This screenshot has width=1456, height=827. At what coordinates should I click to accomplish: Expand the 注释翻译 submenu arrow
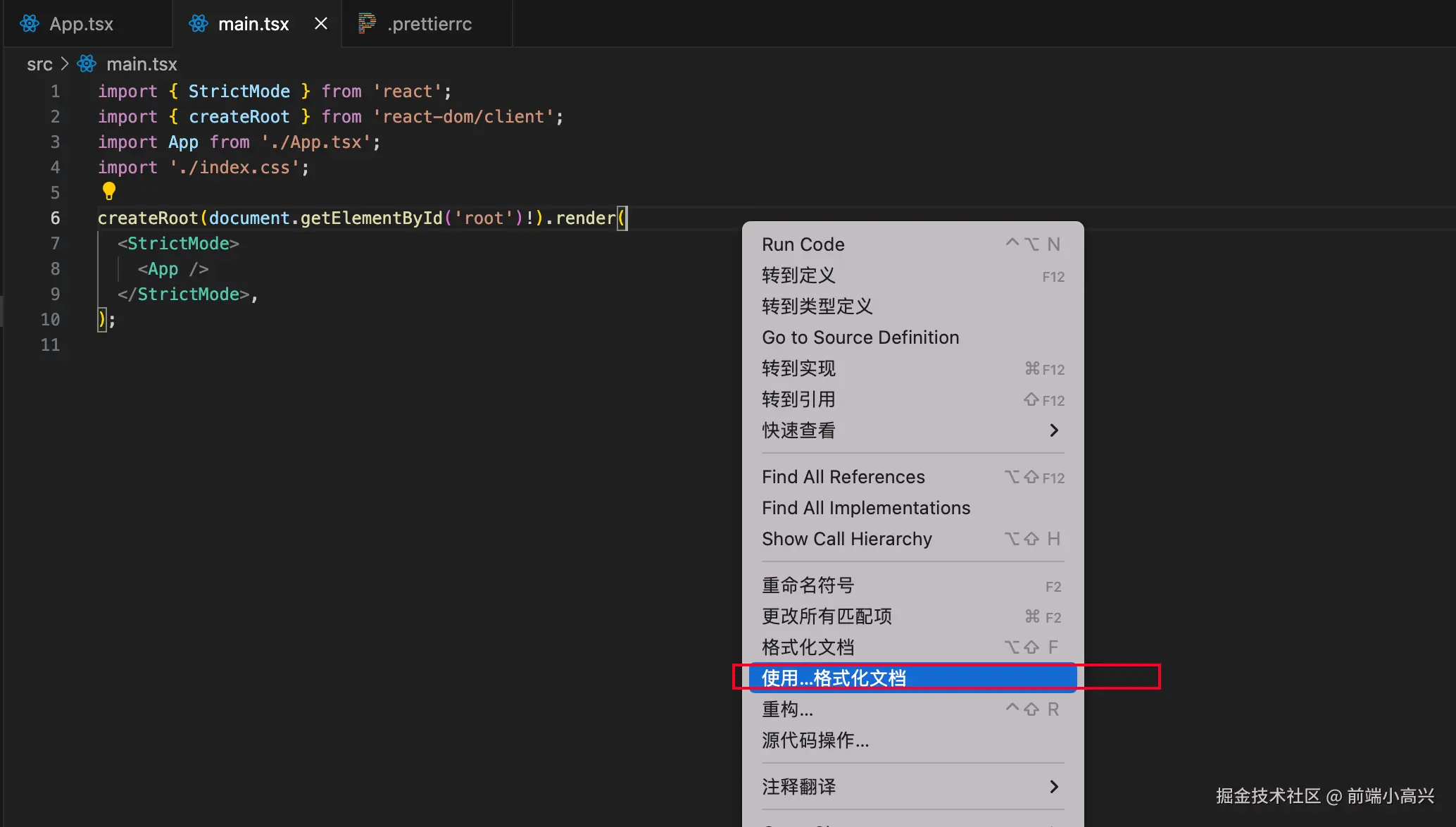pyautogui.click(x=1053, y=787)
